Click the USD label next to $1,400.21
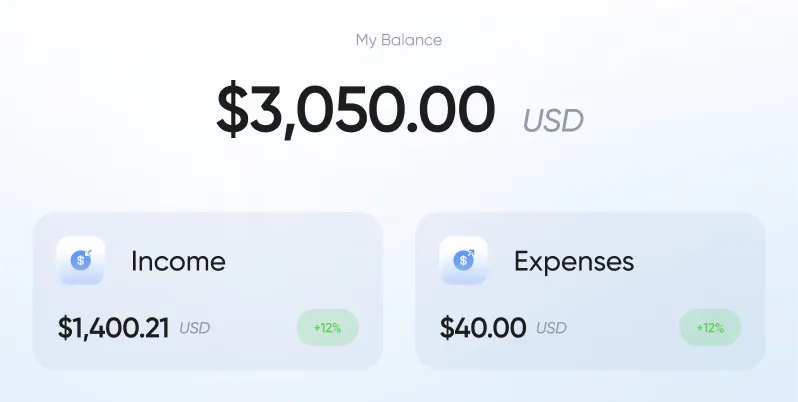Image resolution: width=798 pixels, height=402 pixels. 195,328
